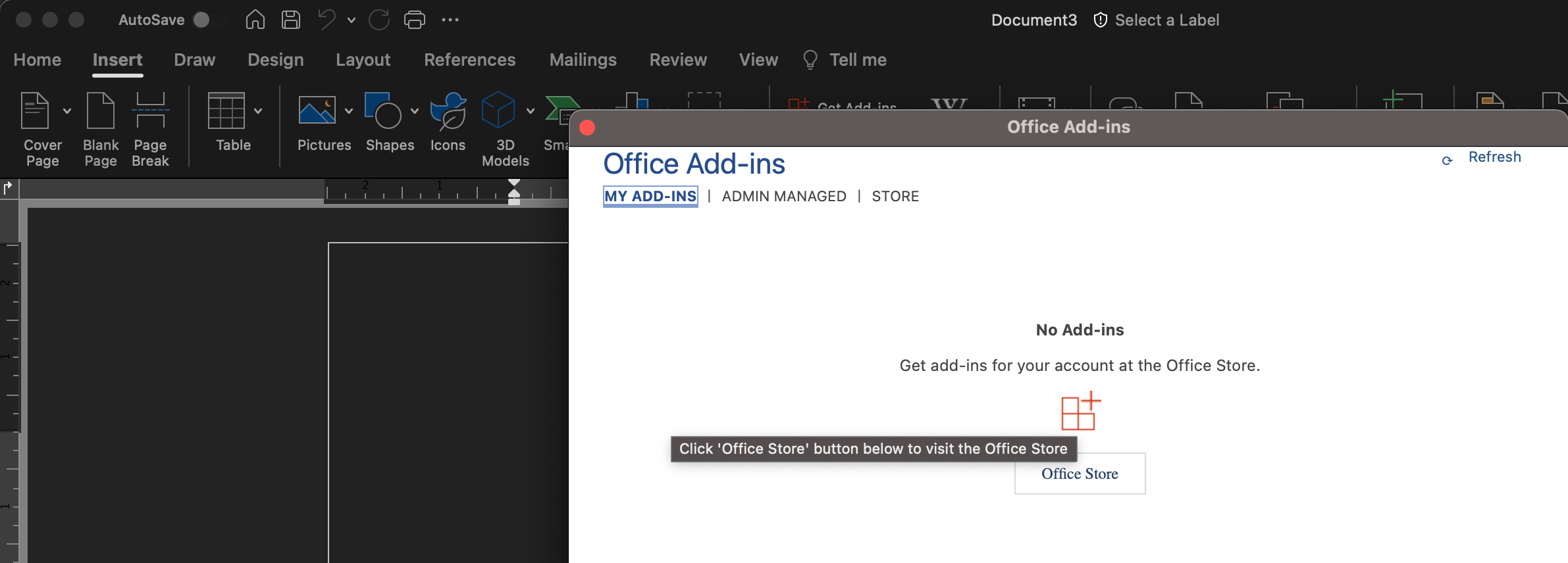Close the Office Add-ins dialog

click(x=587, y=127)
